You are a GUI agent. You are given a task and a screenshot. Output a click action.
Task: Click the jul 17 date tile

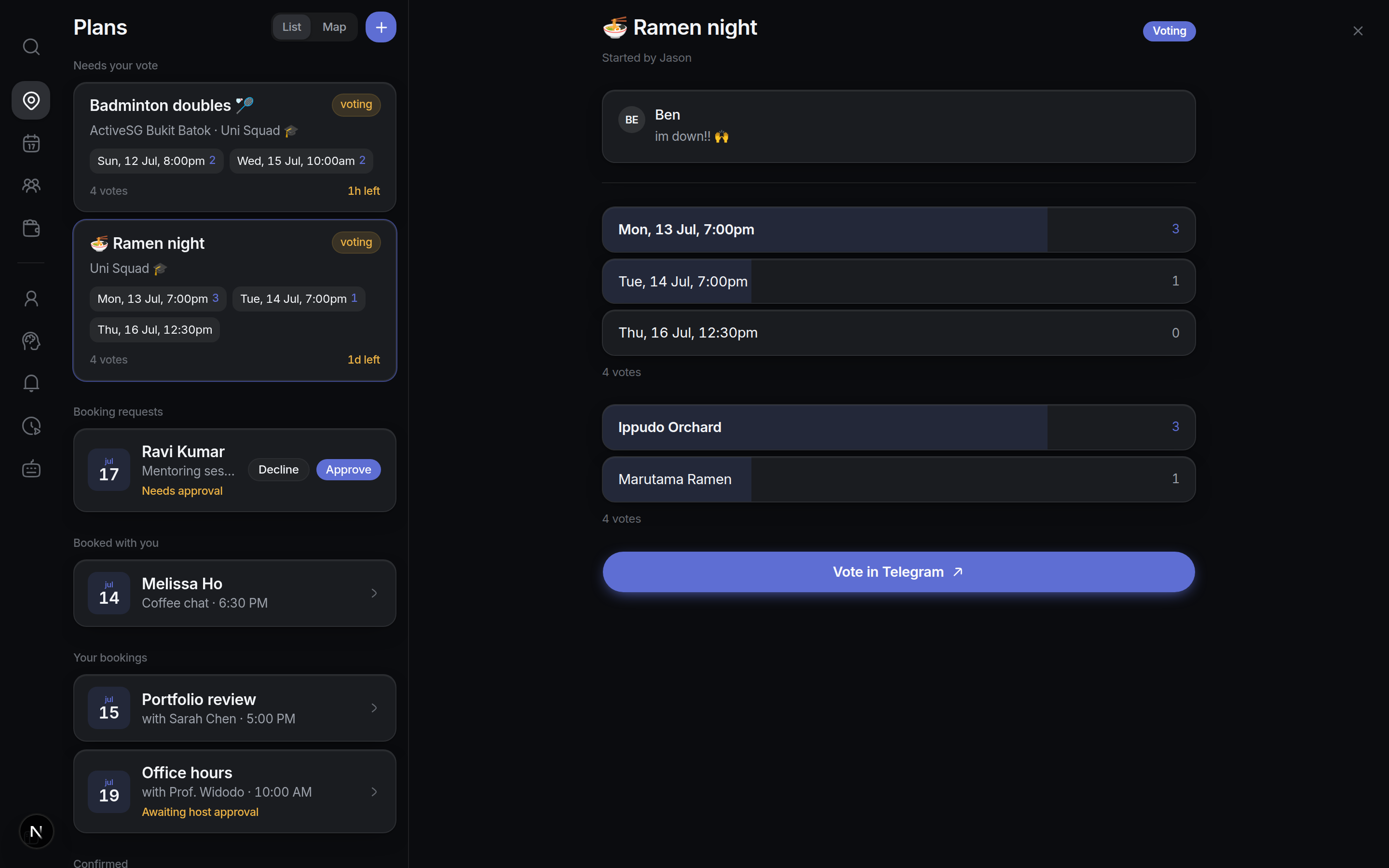[109, 470]
